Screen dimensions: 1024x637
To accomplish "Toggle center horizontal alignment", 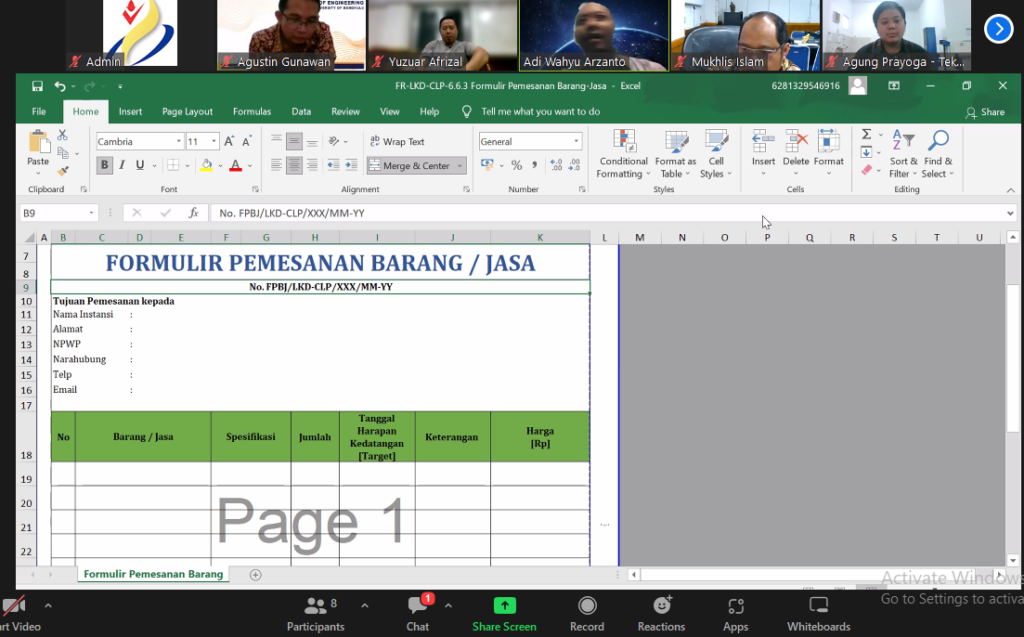I will (294, 165).
